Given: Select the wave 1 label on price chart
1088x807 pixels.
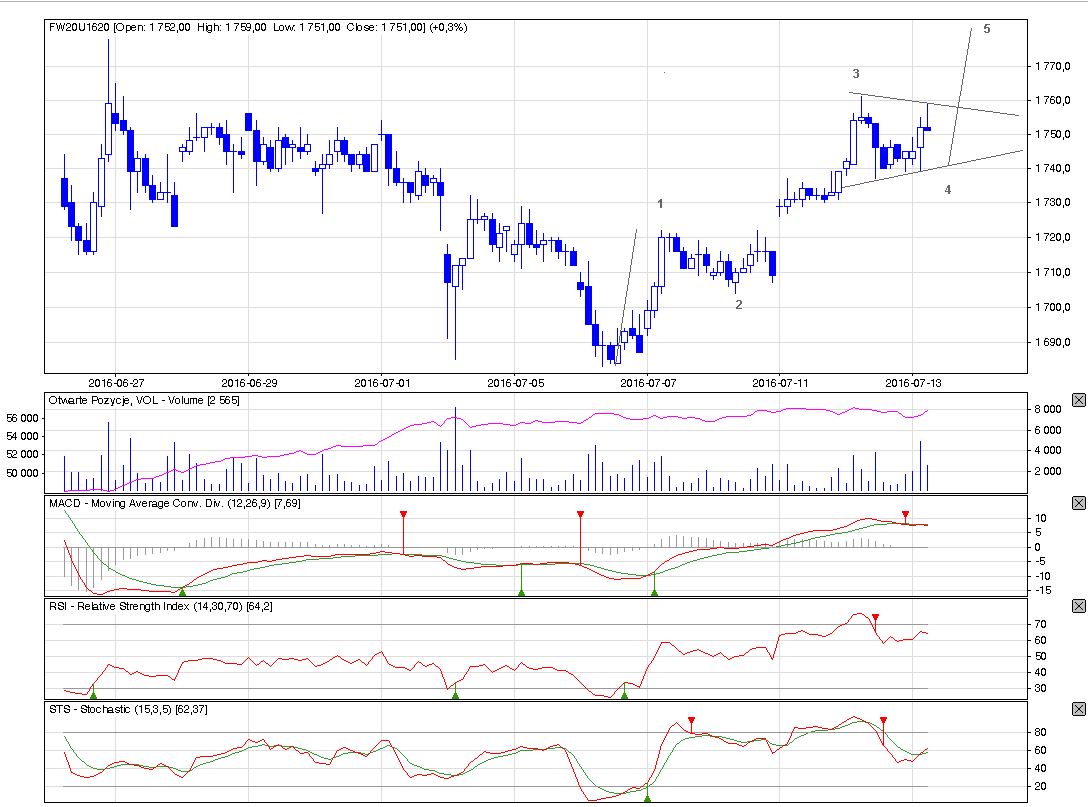Looking at the screenshot, I should [x=660, y=204].
